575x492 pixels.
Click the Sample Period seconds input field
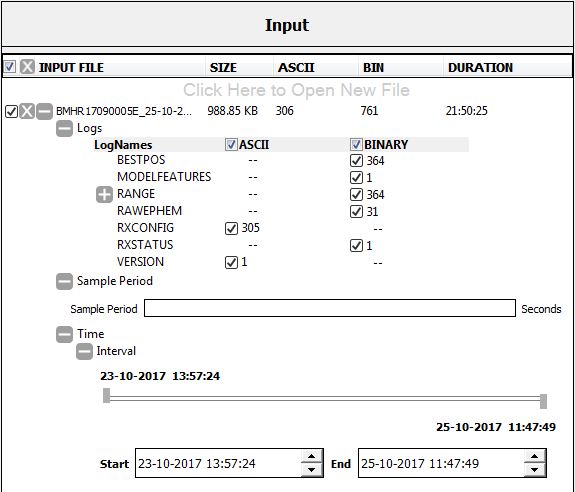pyautogui.click(x=330, y=308)
